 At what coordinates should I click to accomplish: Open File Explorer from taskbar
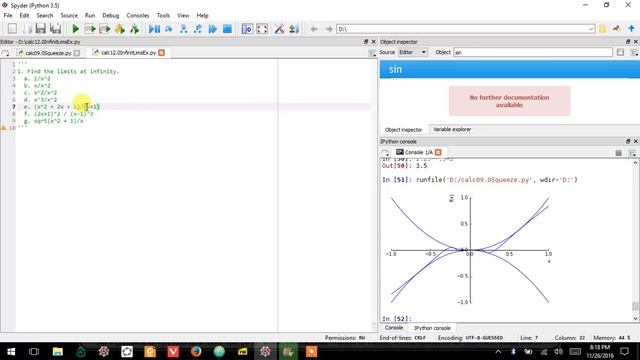pos(58,351)
